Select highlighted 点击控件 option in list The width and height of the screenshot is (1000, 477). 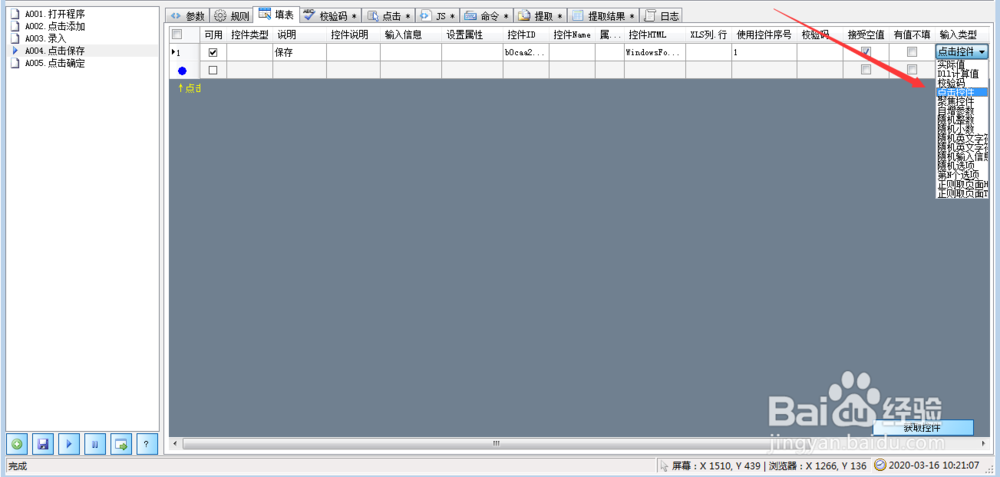(x=962, y=92)
